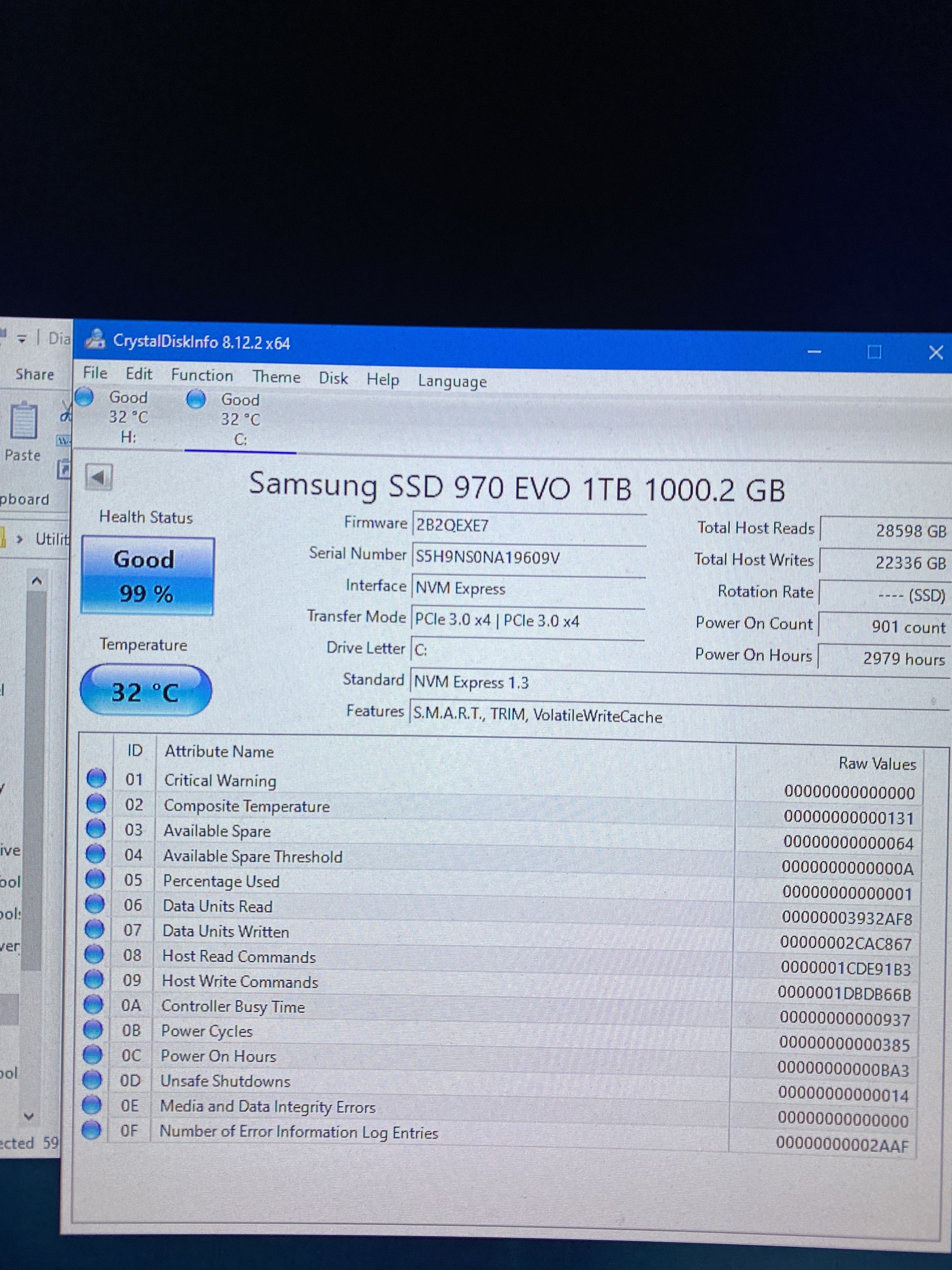The width and height of the screenshot is (952, 1270).
Task: Select the Percentage Used attribute name
Action: tap(221, 881)
